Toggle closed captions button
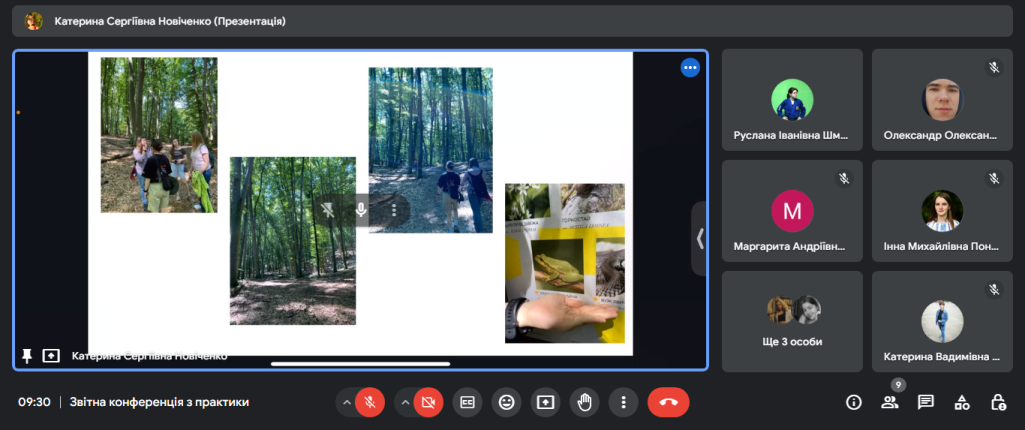The image size is (1025, 430). click(x=467, y=403)
